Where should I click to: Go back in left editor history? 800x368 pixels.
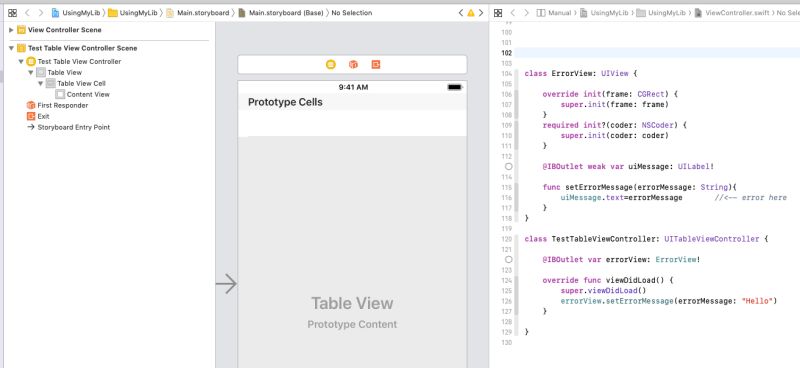click(28, 13)
